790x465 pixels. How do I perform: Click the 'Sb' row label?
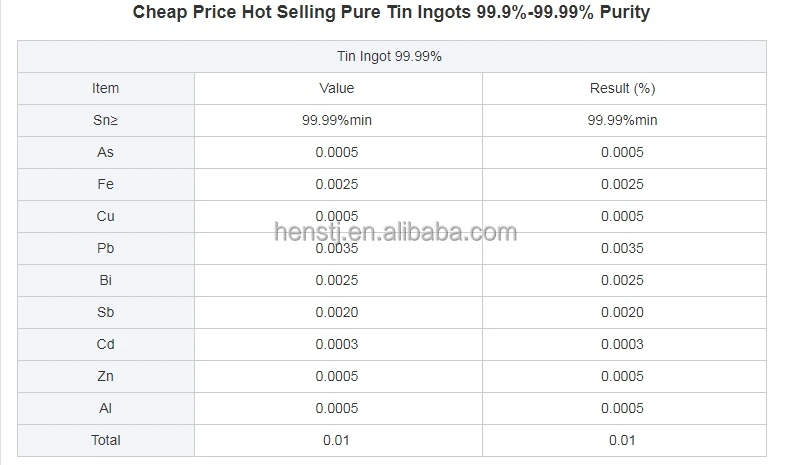[105, 312]
